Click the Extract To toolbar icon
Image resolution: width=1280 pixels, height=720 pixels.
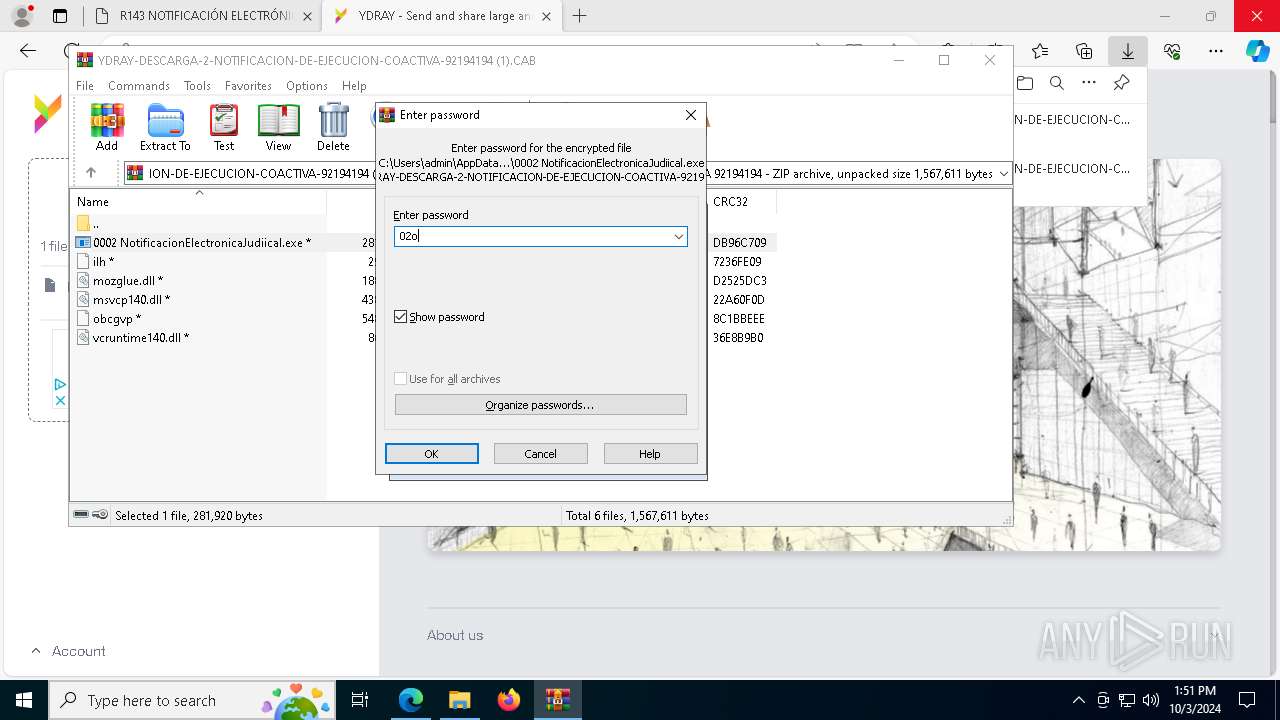coord(165,127)
